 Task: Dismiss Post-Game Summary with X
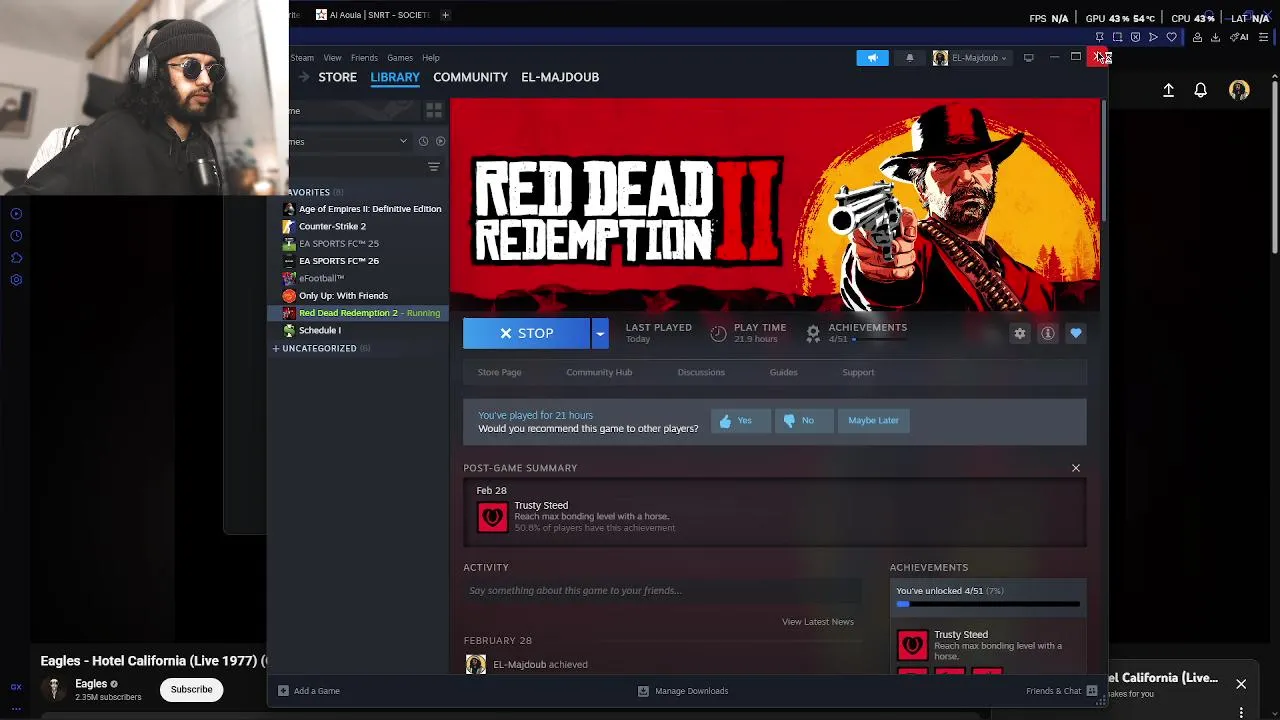coord(1076,468)
